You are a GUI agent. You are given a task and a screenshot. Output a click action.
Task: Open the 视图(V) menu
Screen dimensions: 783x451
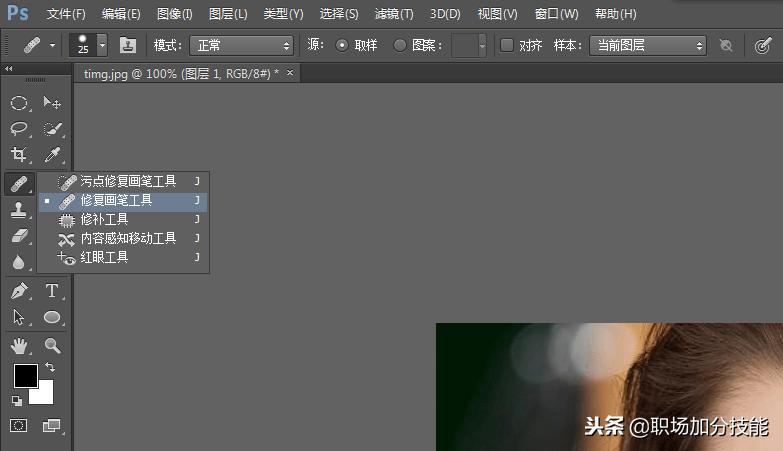497,13
